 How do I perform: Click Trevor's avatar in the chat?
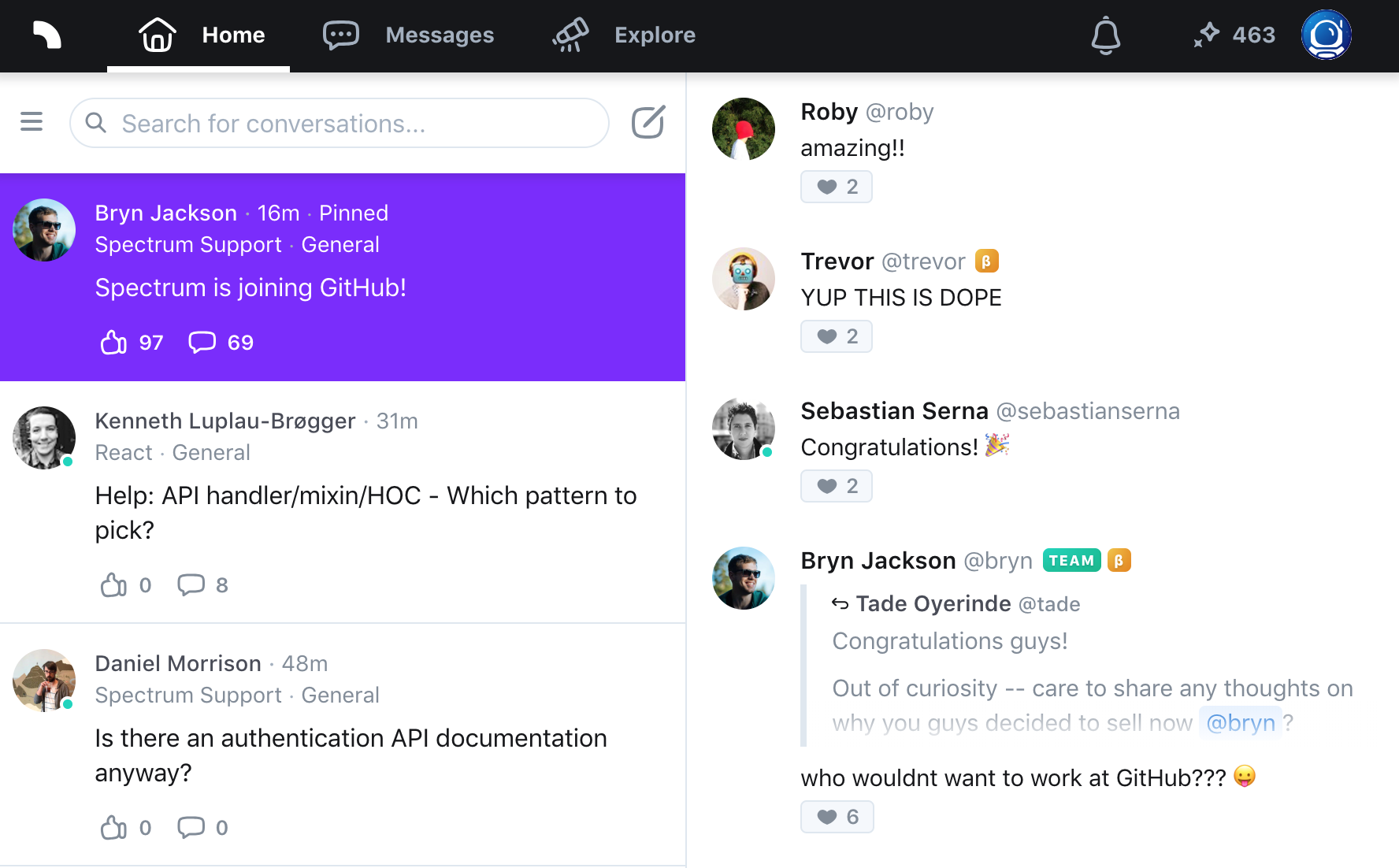click(744, 279)
